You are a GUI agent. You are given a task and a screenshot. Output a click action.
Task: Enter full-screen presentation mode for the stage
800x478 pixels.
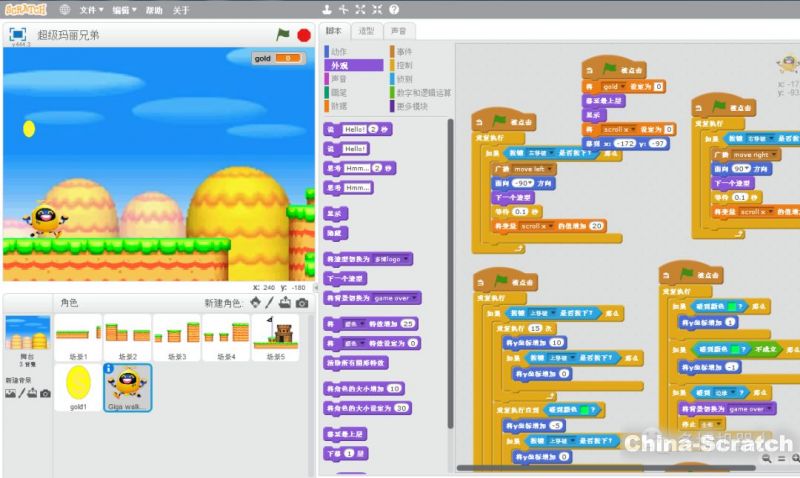[x=18, y=34]
